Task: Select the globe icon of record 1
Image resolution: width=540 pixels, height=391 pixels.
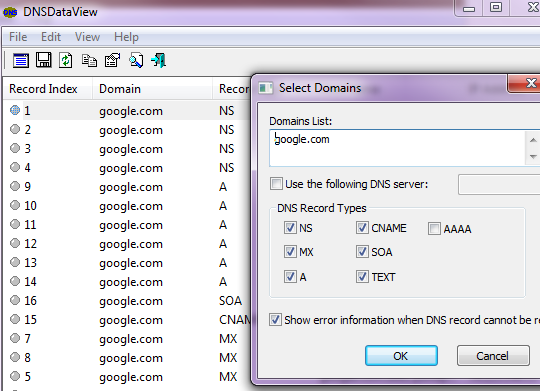Action: pyautogui.click(x=15, y=110)
